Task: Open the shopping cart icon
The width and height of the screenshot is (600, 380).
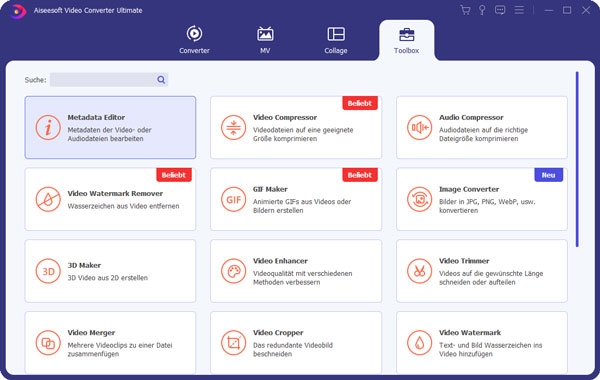Action: coord(465,10)
